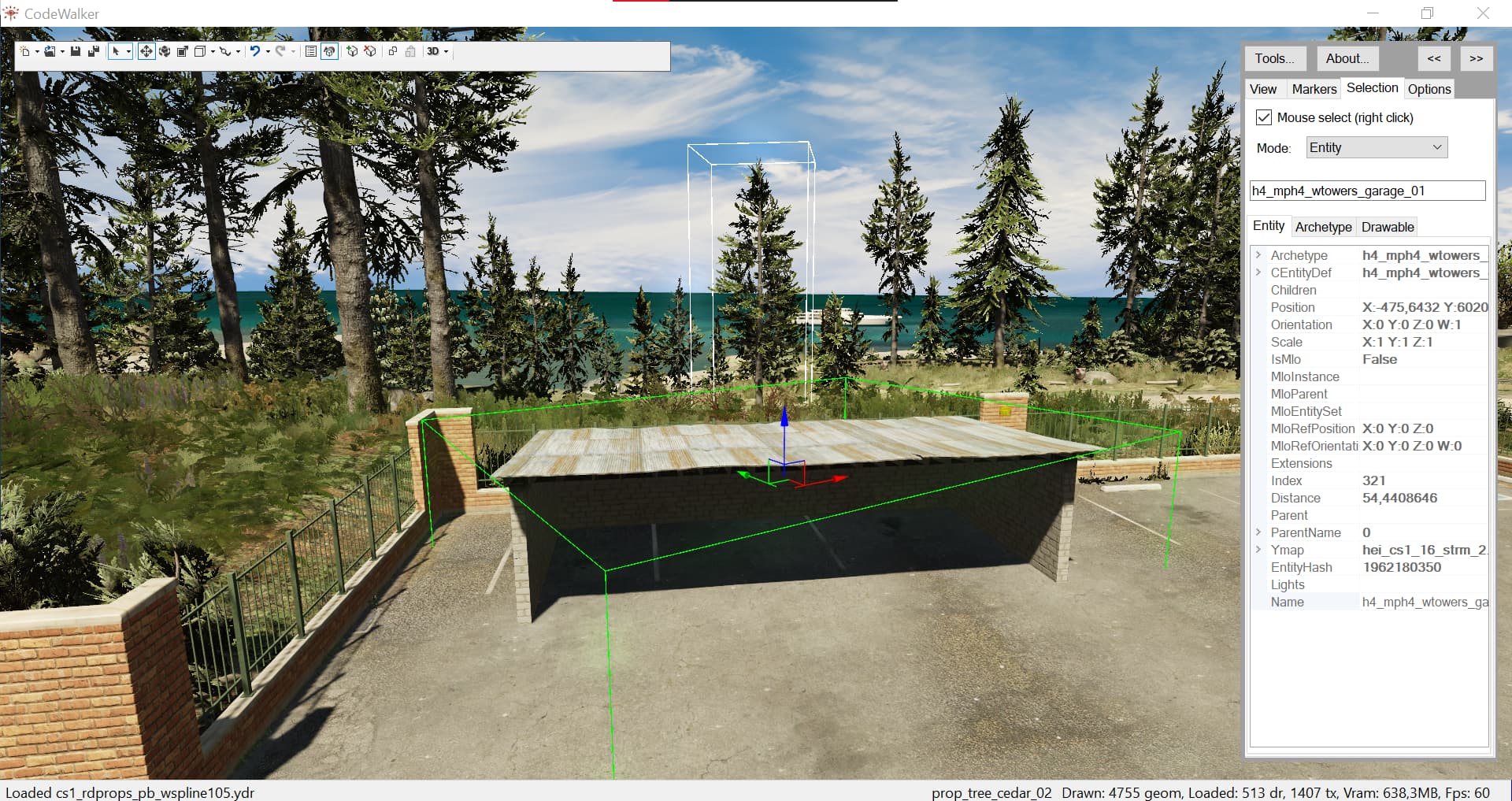Image resolution: width=1512 pixels, height=801 pixels.
Task: Click the snapping tool icon
Action: coord(225,51)
